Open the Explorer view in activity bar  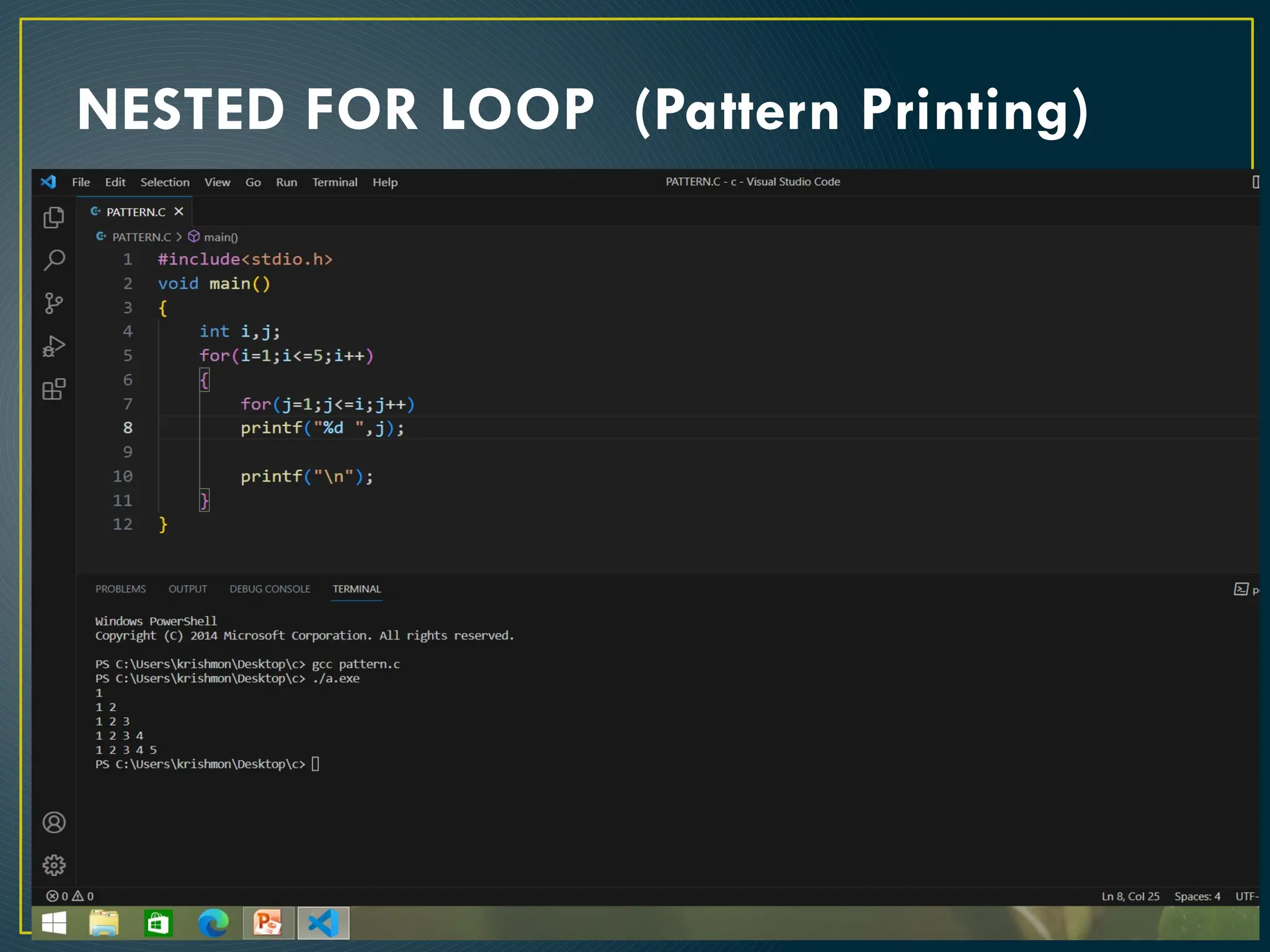[54, 218]
